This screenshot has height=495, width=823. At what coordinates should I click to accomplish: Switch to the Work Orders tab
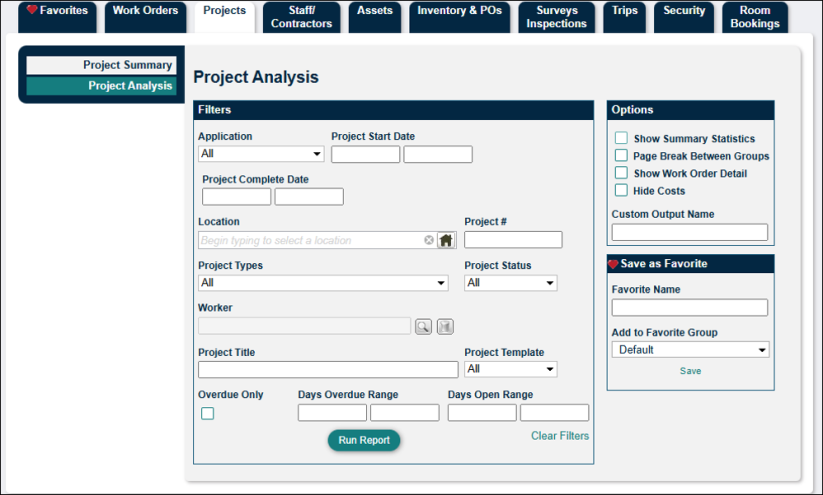(x=145, y=17)
